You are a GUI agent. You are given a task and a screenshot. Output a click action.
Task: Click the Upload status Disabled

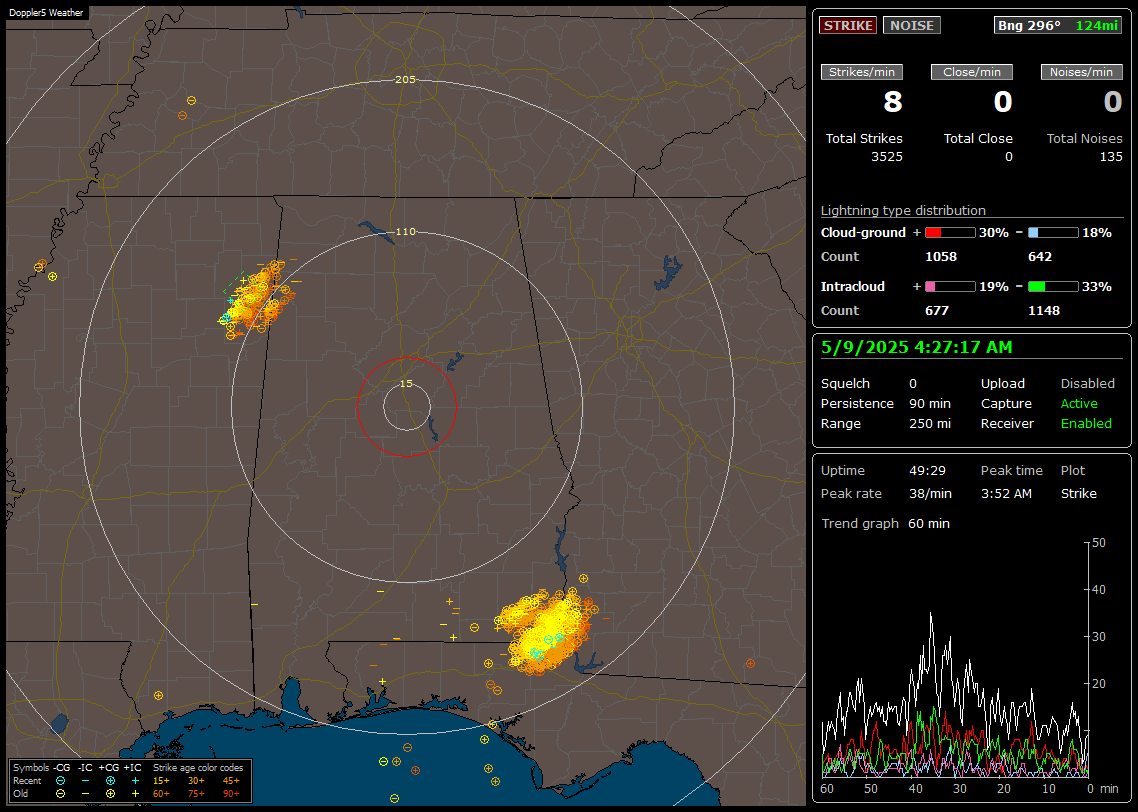[x=1087, y=384]
